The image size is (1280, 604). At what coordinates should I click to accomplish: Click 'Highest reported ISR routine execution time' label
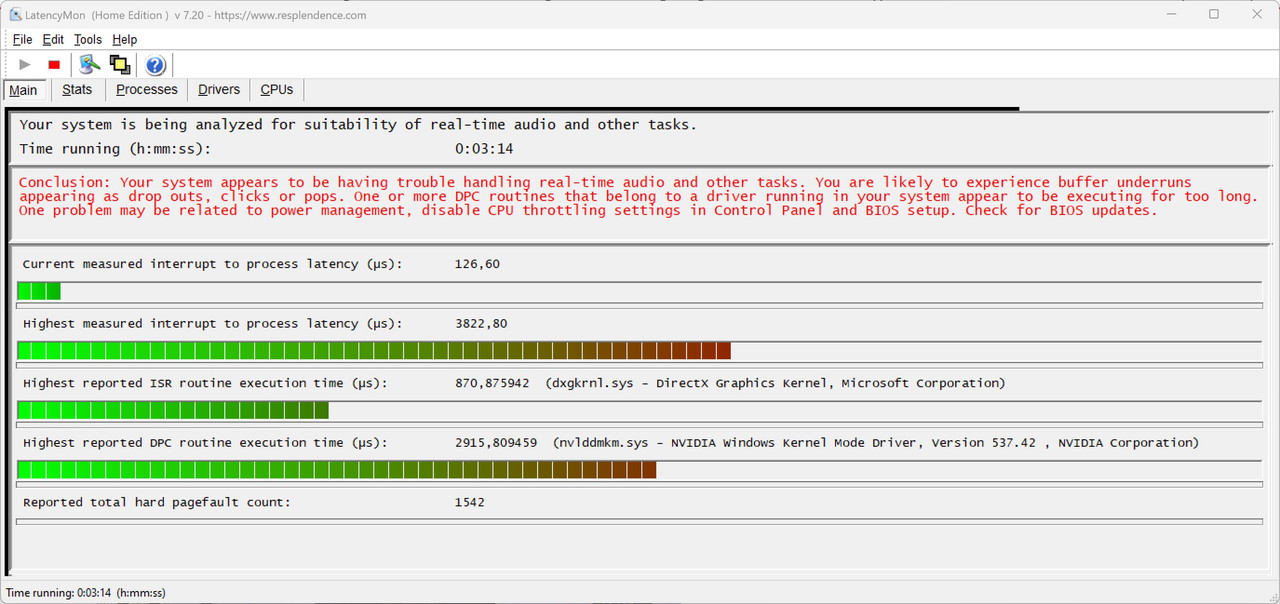point(205,383)
